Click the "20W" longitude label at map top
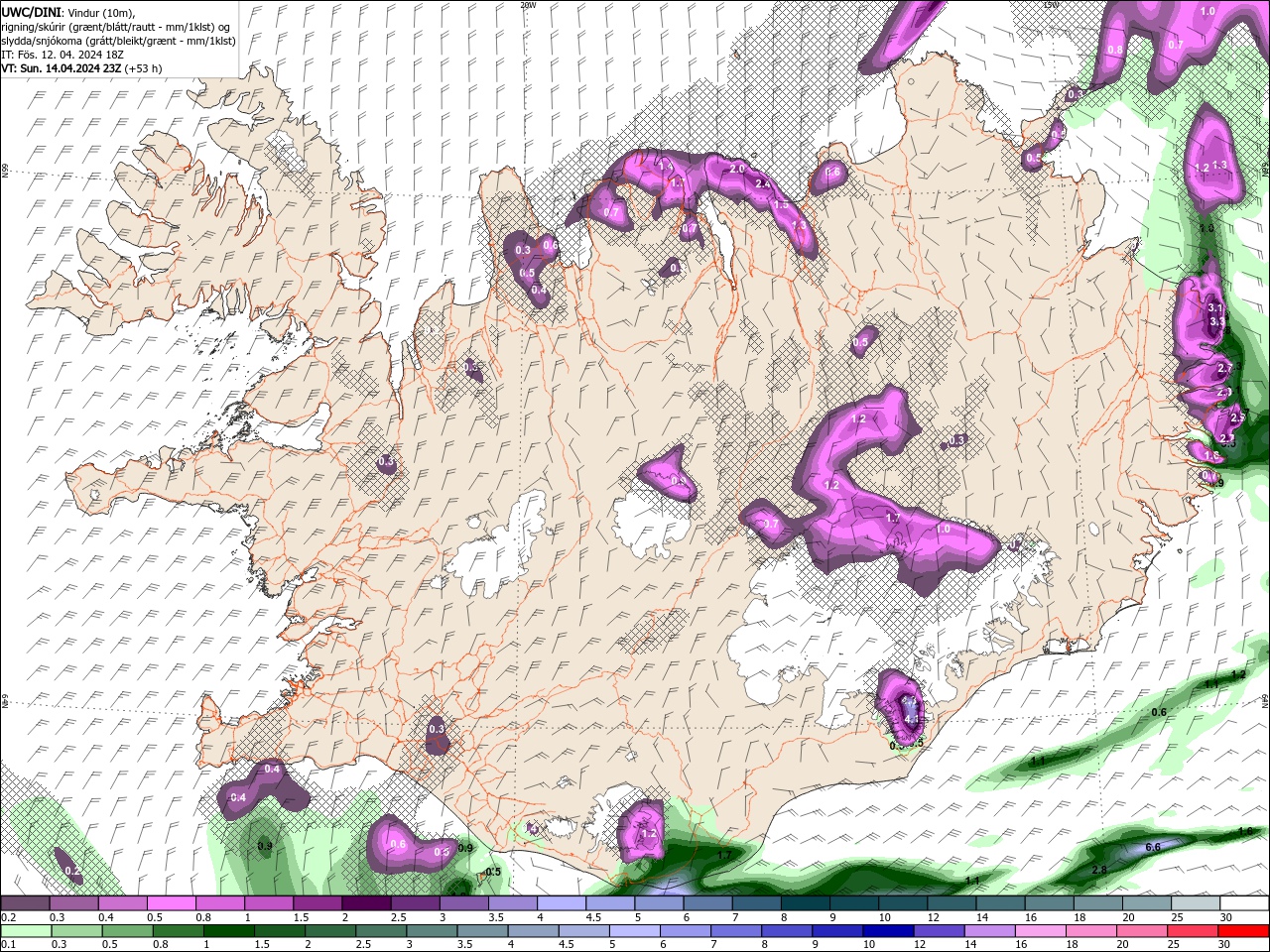1270x952 pixels. coord(528,5)
